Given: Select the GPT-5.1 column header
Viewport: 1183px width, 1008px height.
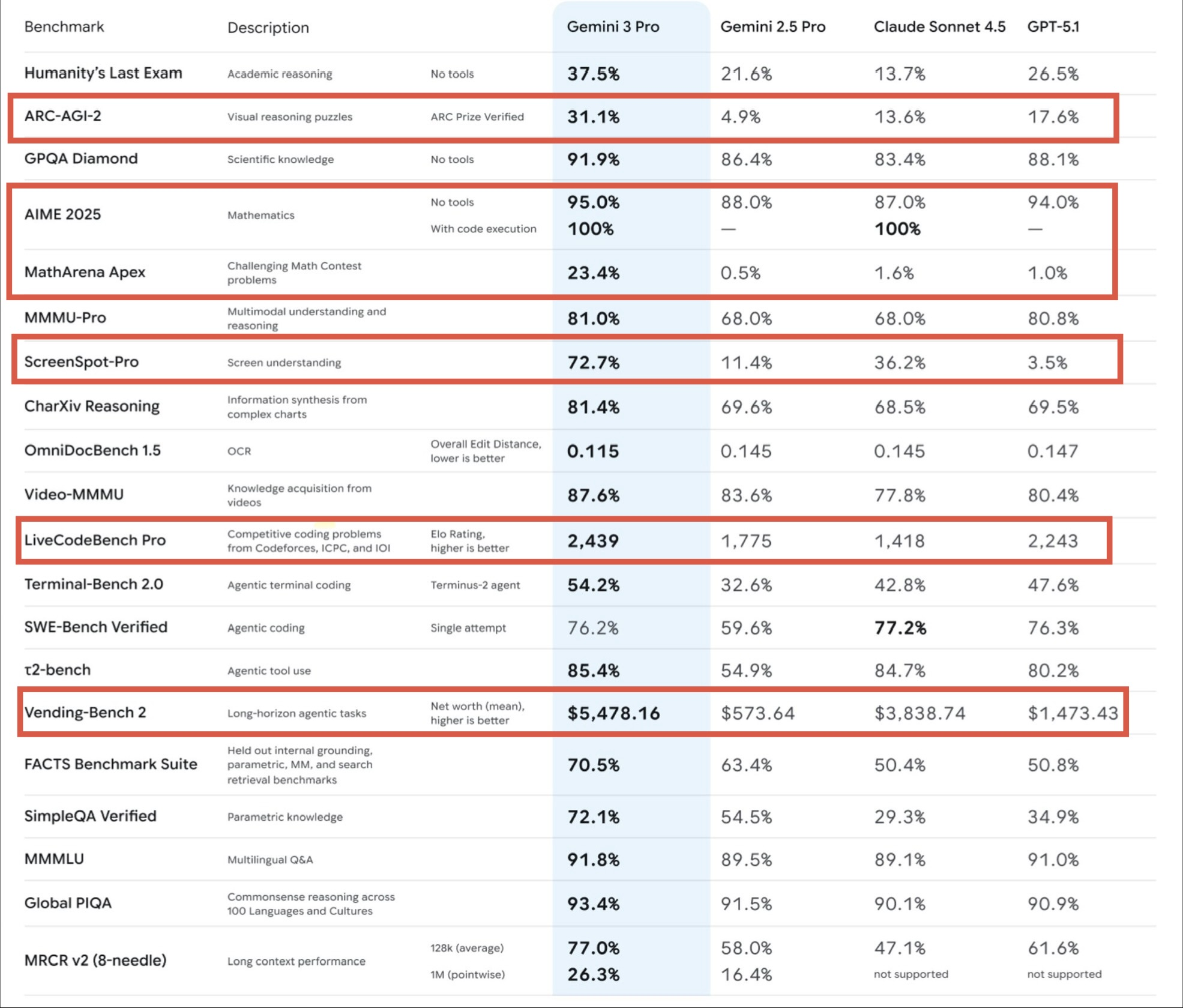Looking at the screenshot, I should coord(1053,27).
